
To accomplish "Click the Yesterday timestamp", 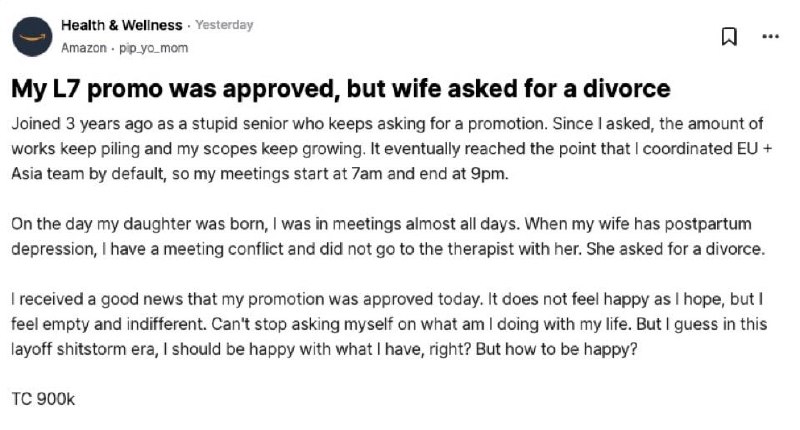I will coord(224,24).
